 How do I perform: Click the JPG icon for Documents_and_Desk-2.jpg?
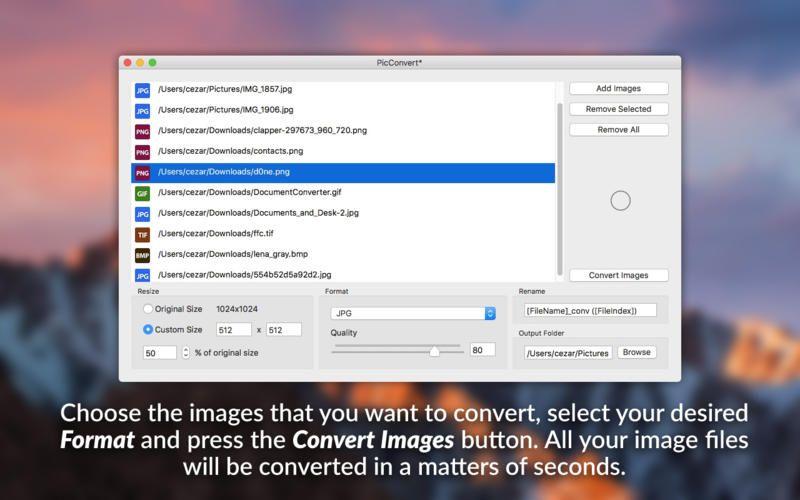(142, 213)
